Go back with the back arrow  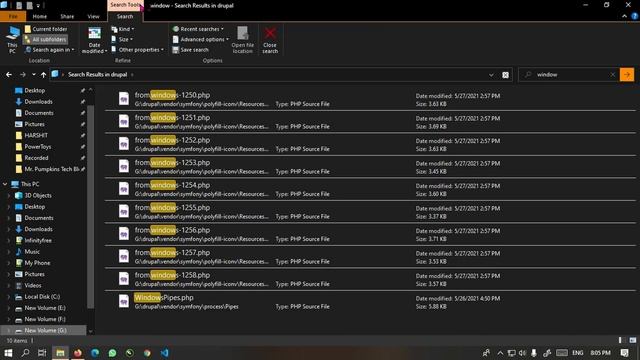[9, 75]
